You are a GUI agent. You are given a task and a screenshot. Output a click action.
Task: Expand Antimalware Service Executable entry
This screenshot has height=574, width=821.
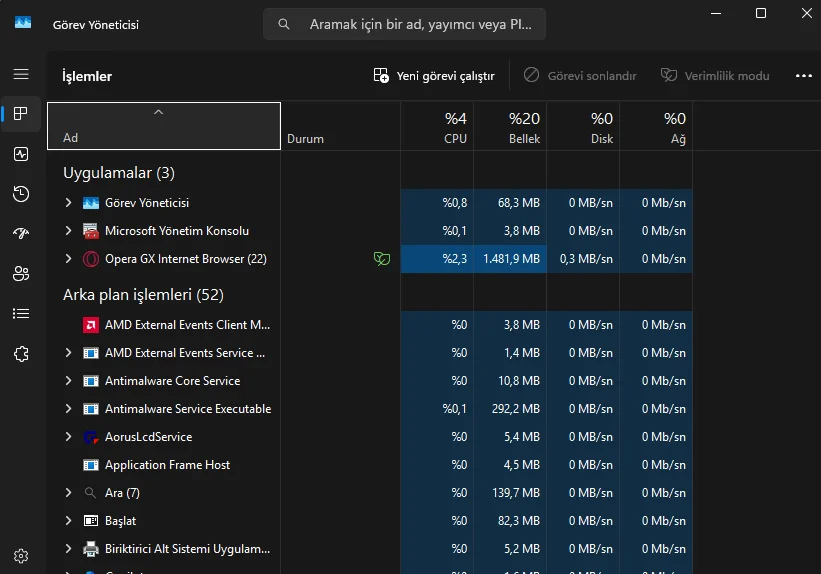(x=68, y=409)
